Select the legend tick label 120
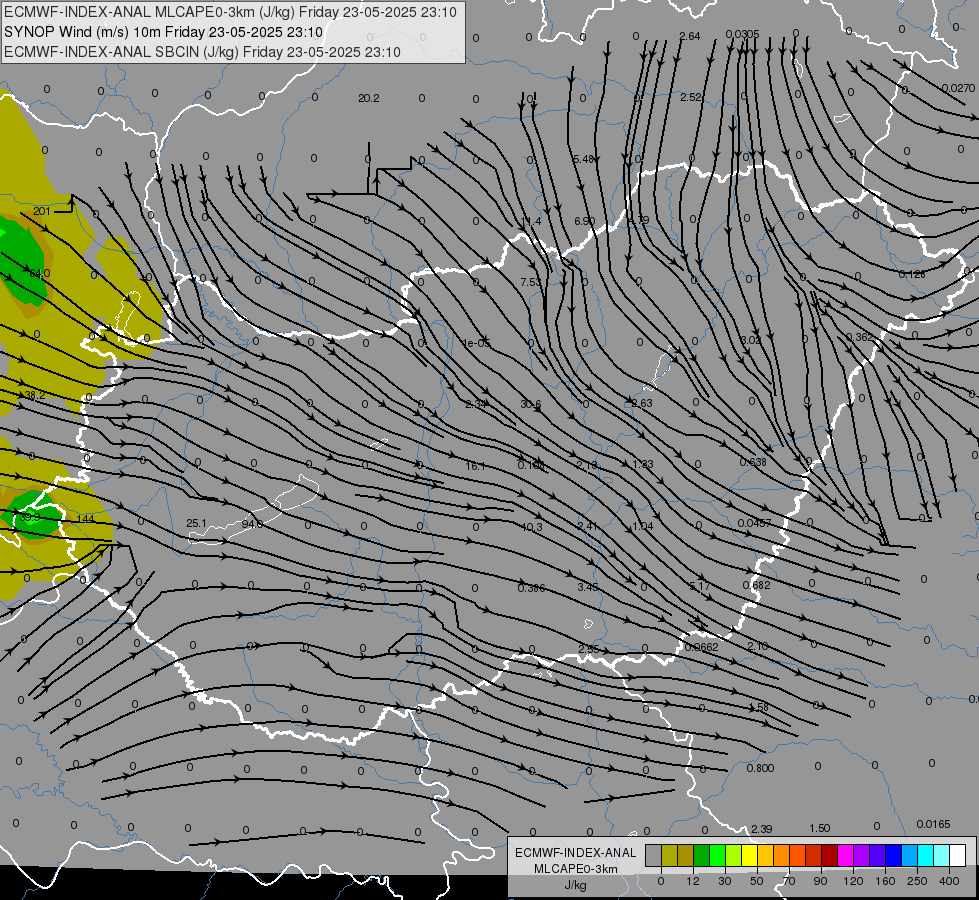Screen dimensions: 979x900 click(853, 881)
